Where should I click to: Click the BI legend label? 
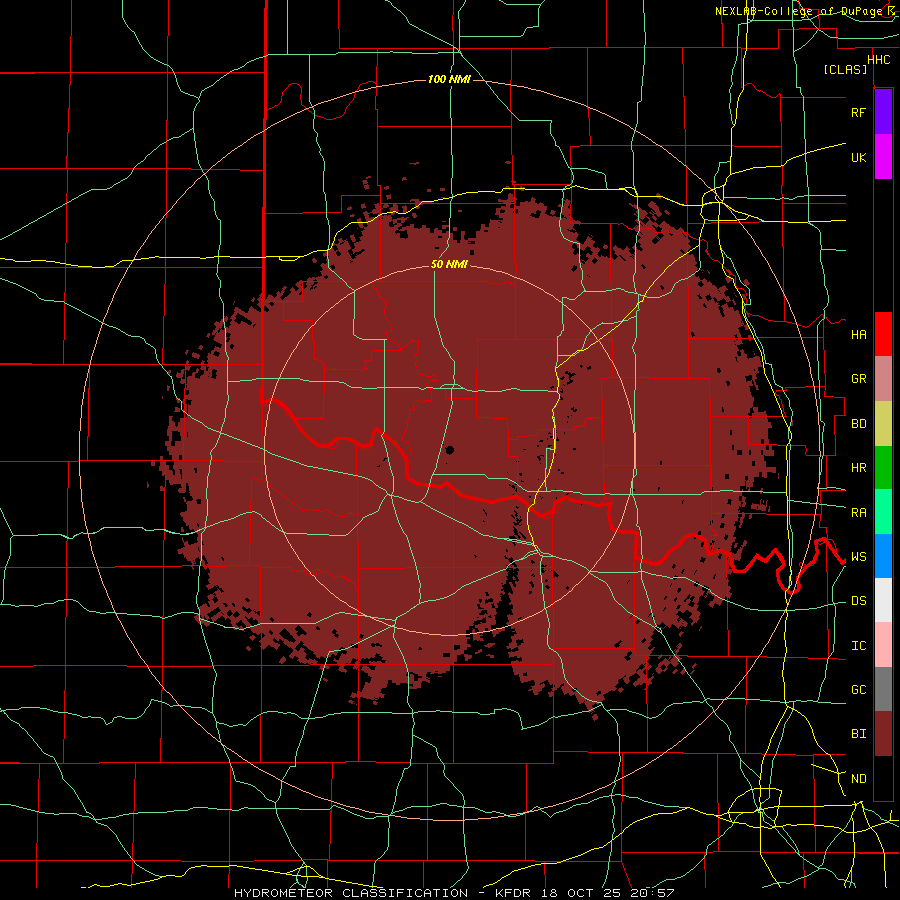858,734
